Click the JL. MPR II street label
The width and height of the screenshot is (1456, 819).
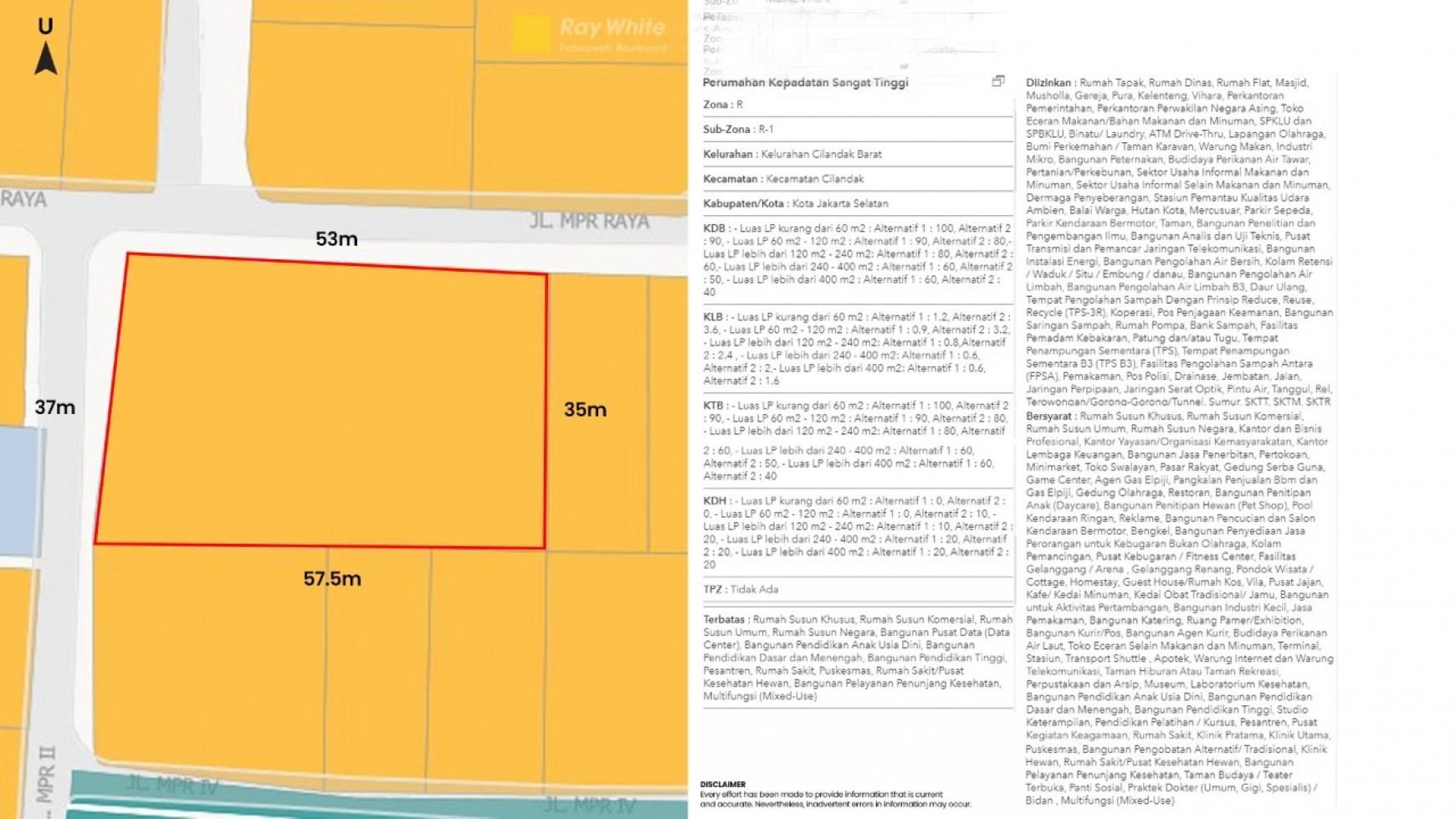(x=46, y=782)
